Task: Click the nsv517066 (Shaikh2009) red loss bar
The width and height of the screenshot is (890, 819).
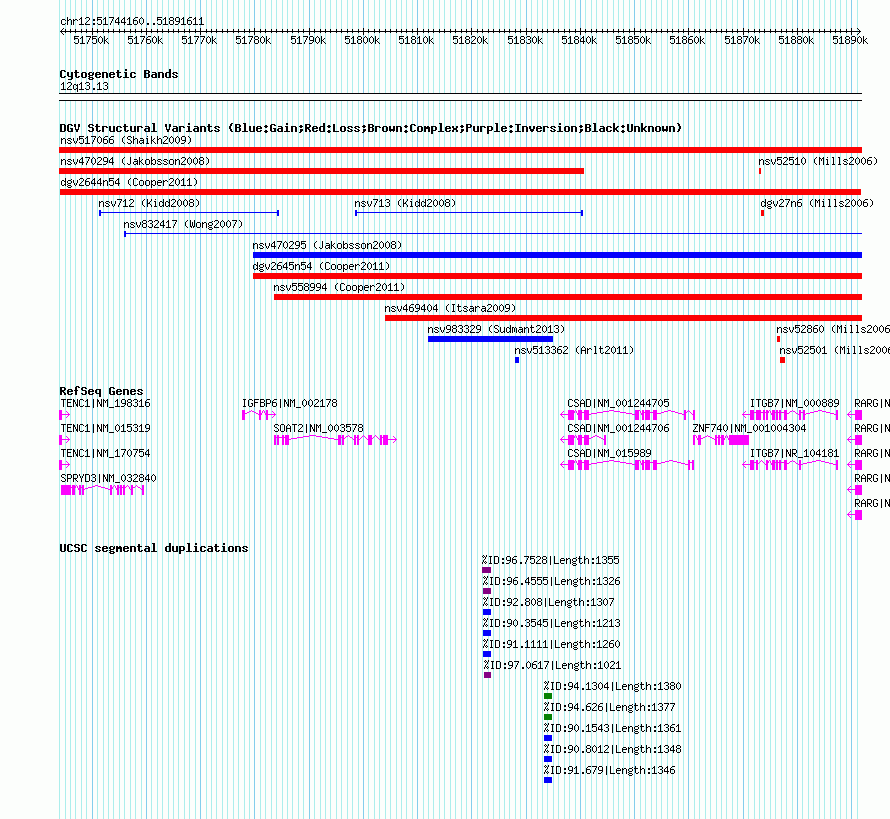Action: [x=460, y=150]
